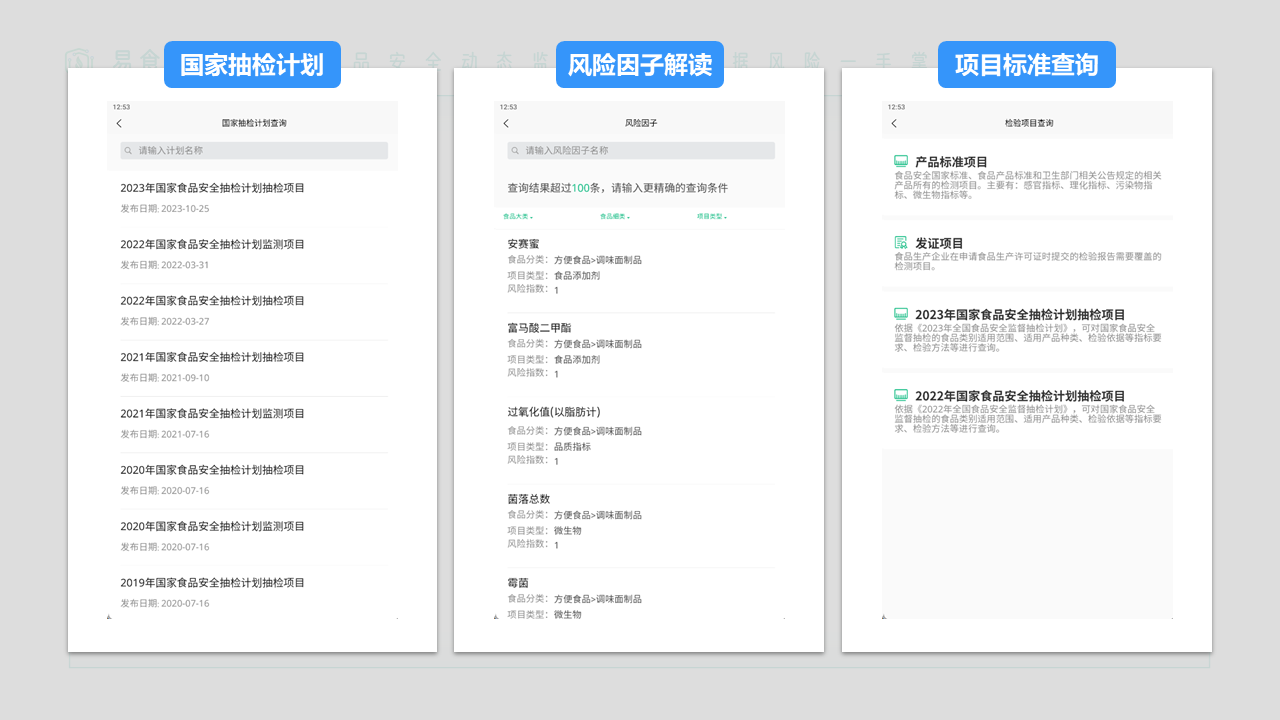
Task: Tap back arrow in 国家抽检计划查询 screen
Action: pyautogui.click(x=119, y=123)
